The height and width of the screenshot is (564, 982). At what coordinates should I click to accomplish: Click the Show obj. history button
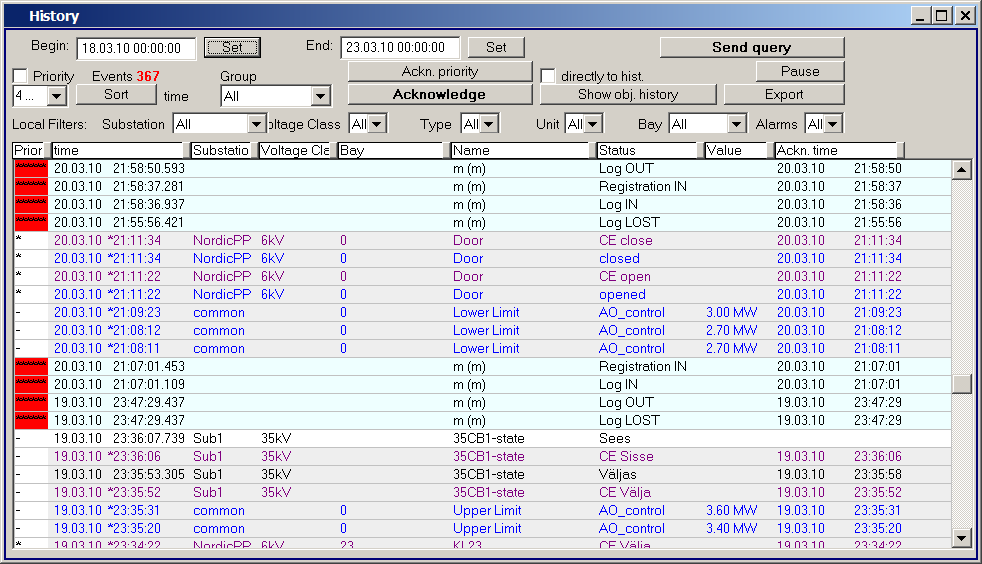pyautogui.click(x=628, y=94)
